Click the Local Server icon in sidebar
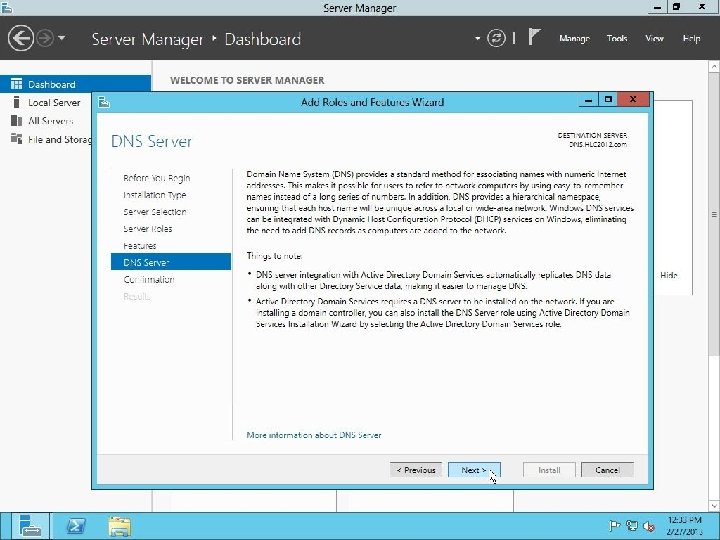Viewport: 720px width, 540px height. tap(17, 102)
